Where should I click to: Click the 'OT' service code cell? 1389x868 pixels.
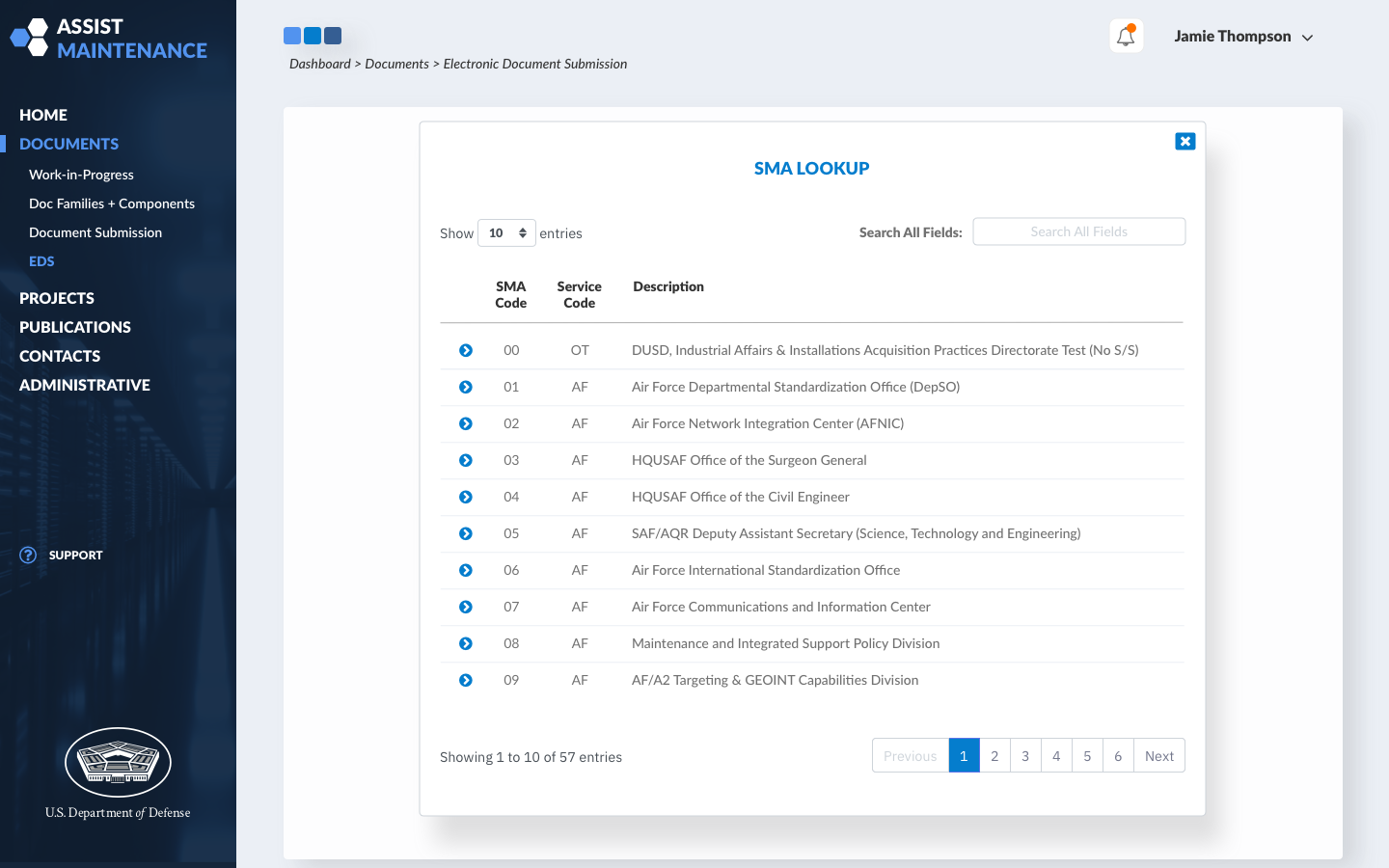(x=580, y=350)
